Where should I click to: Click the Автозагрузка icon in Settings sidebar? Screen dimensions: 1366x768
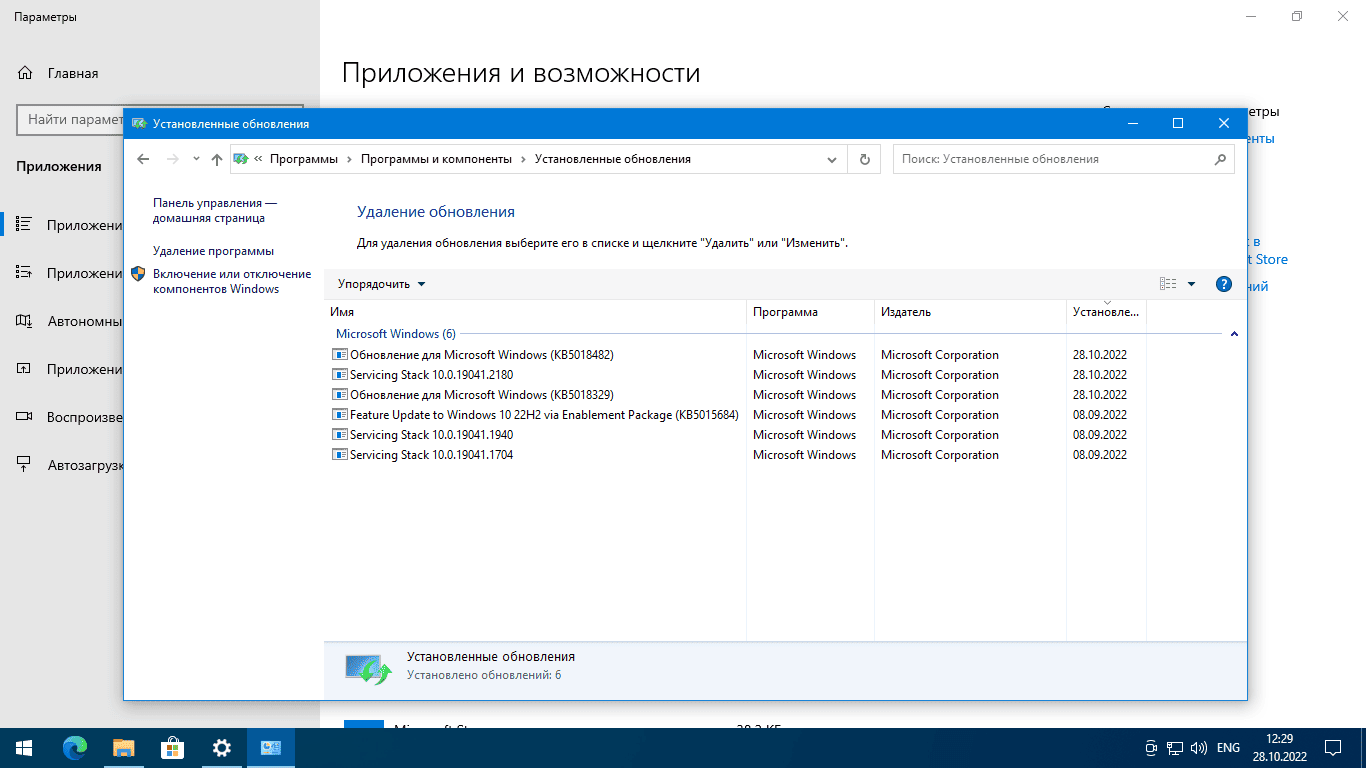[25, 465]
